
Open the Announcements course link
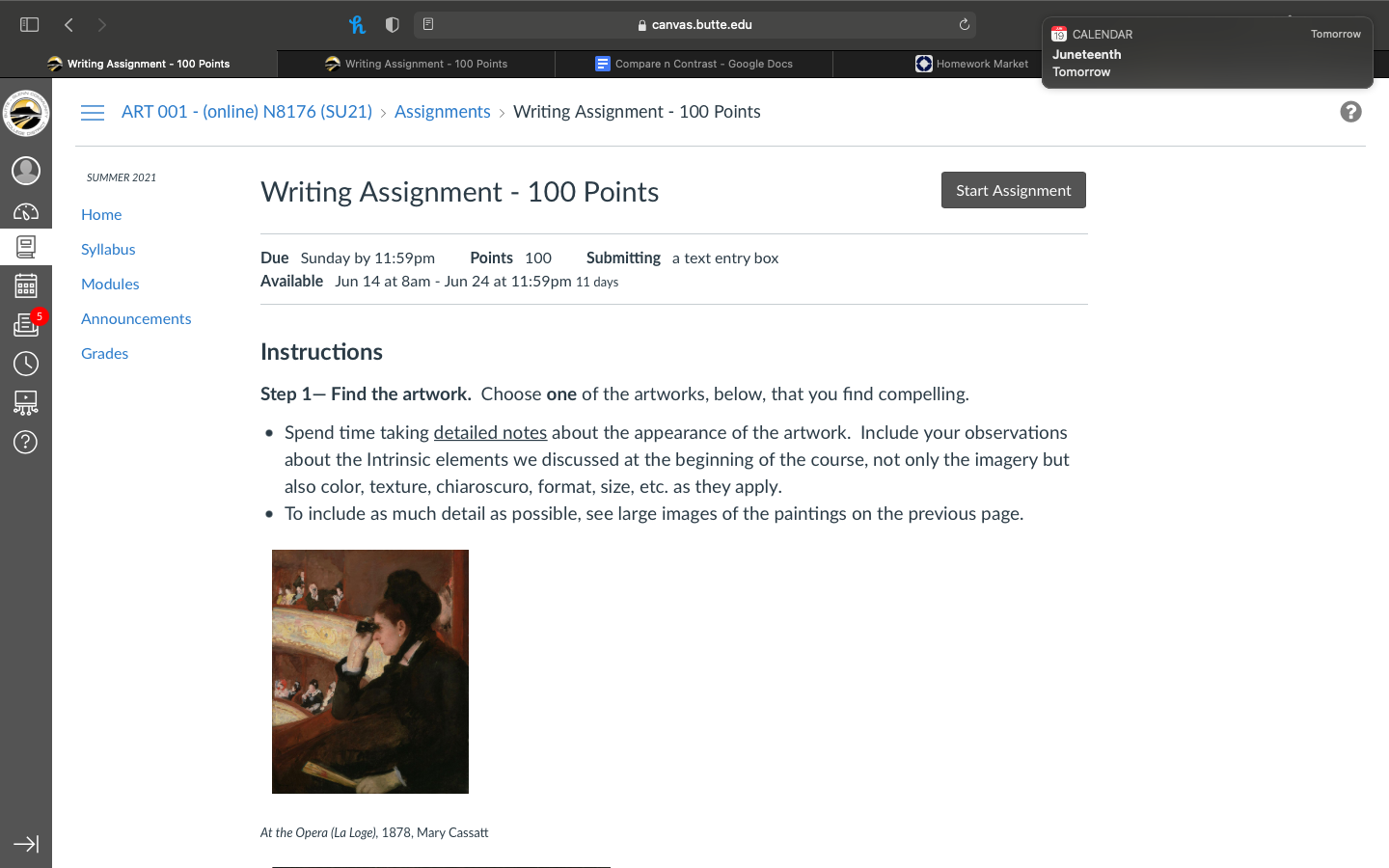click(136, 318)
